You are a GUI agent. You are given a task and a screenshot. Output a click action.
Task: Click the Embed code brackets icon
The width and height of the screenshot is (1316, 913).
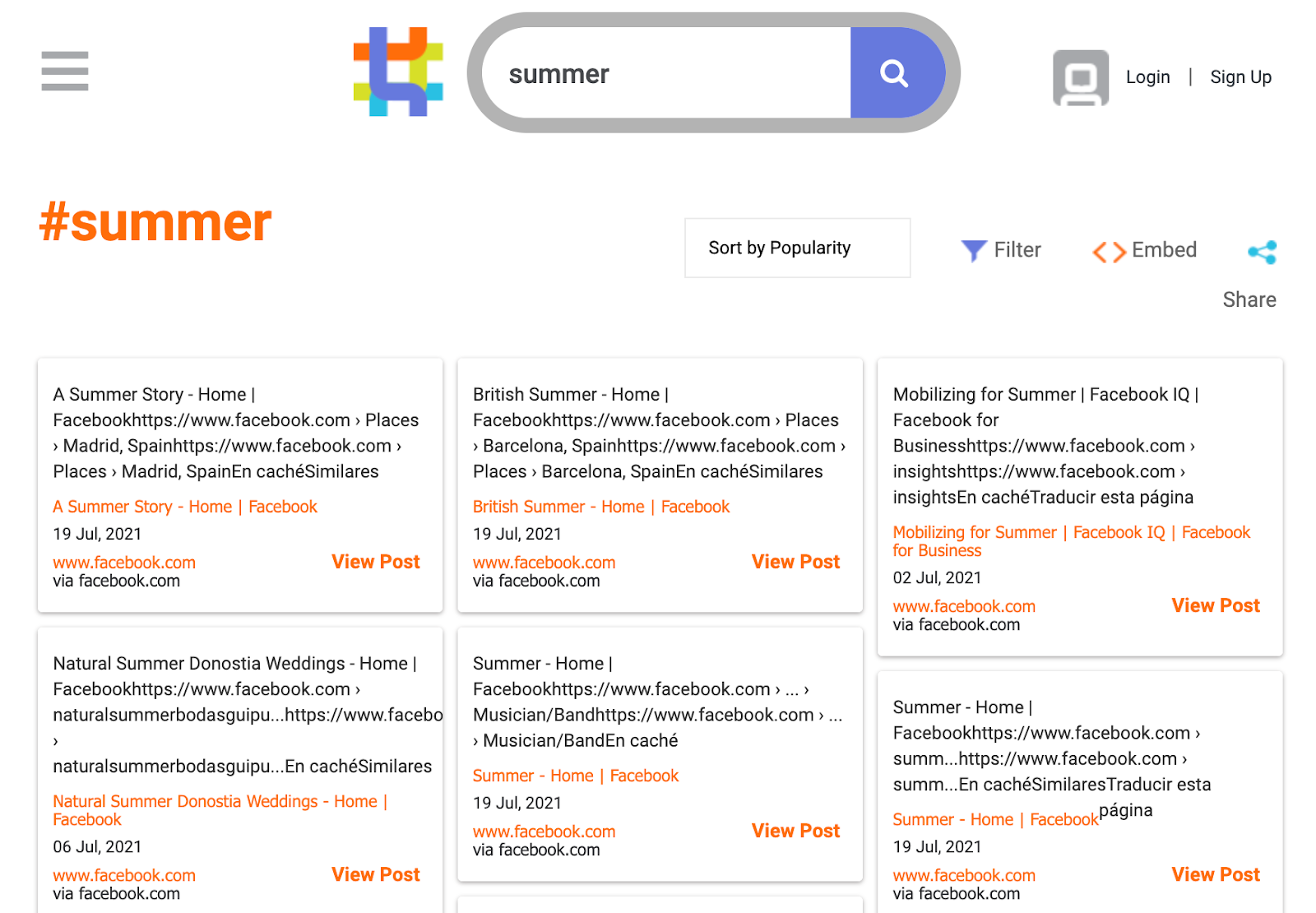point(1109,252)
